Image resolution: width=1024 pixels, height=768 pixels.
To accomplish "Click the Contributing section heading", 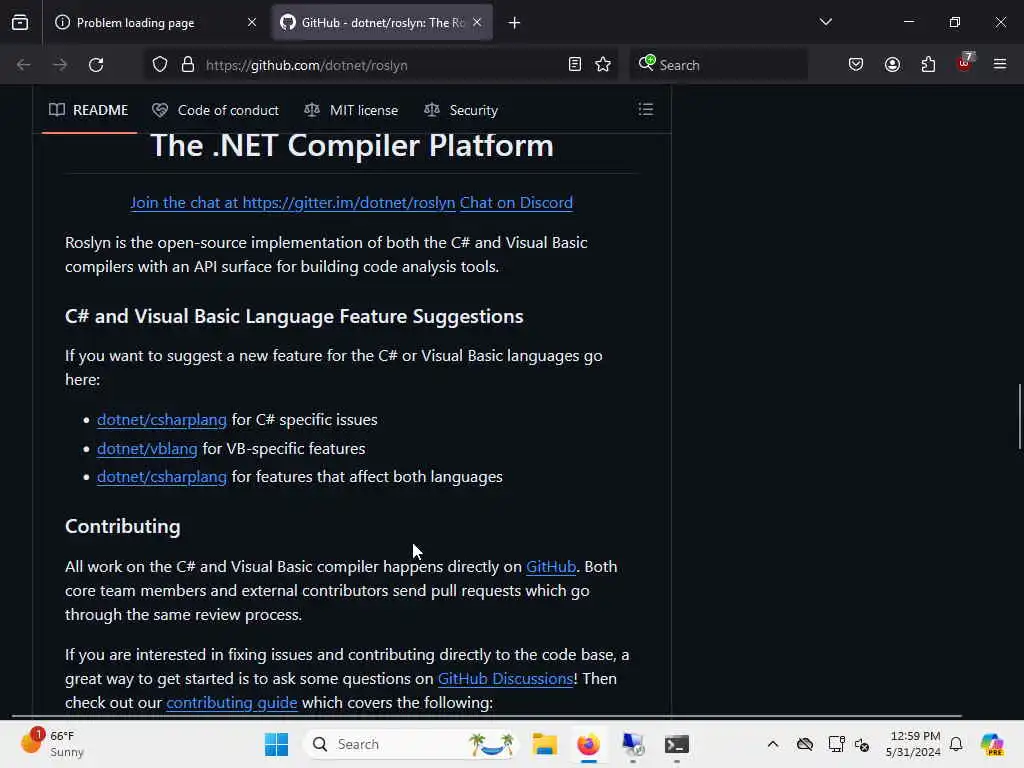I will point(123,526).
